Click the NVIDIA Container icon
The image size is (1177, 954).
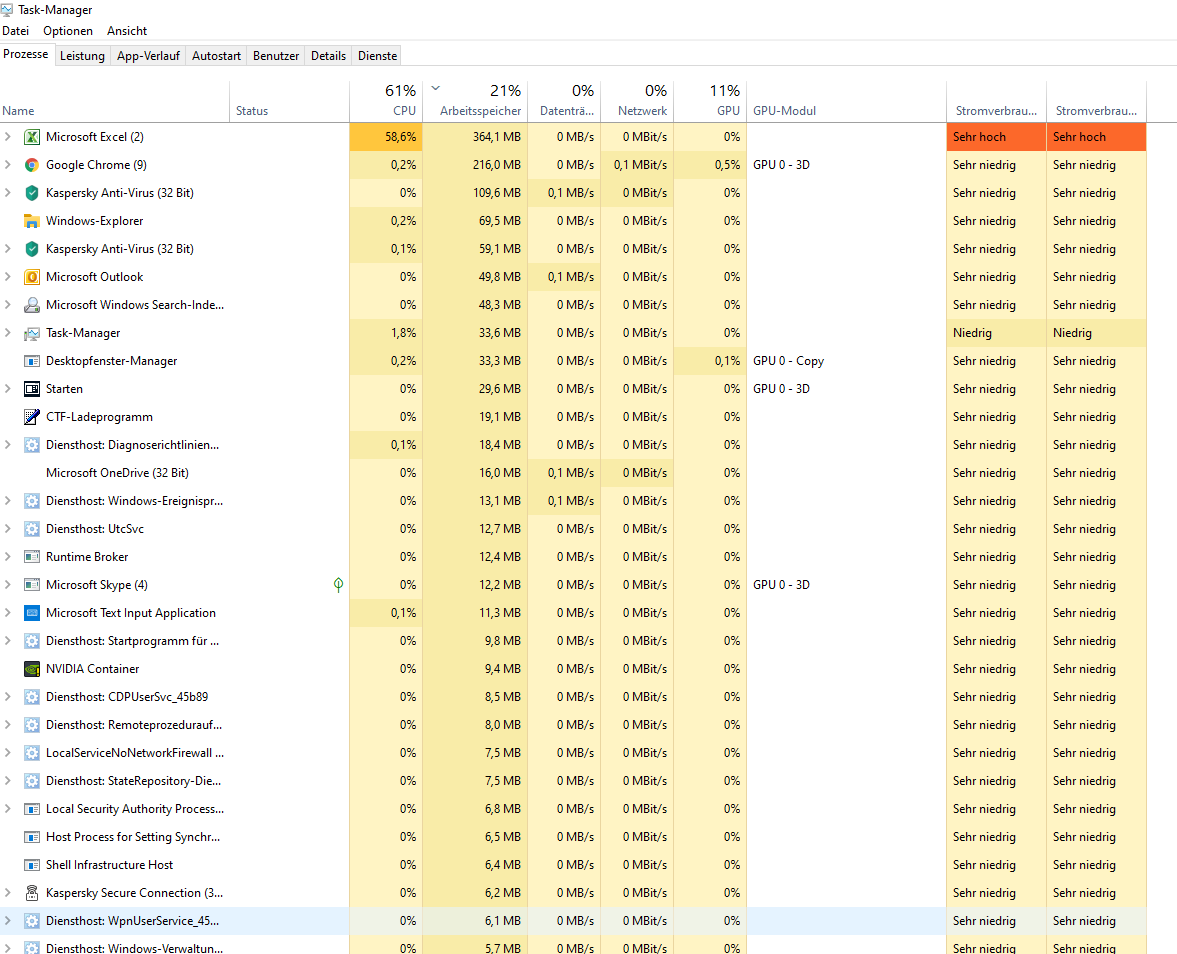(x=32, y=669)
